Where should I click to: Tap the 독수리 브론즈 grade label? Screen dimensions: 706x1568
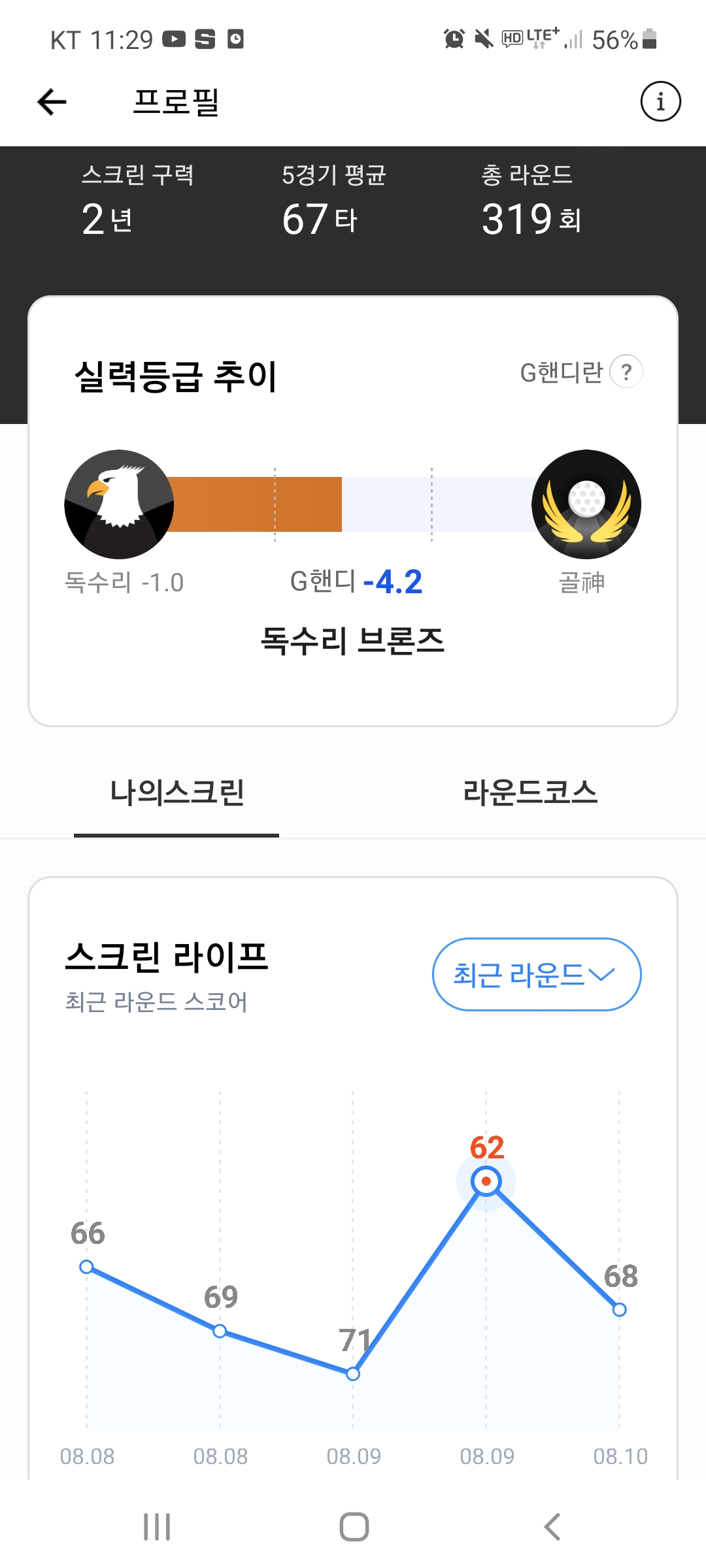(353, 640)
